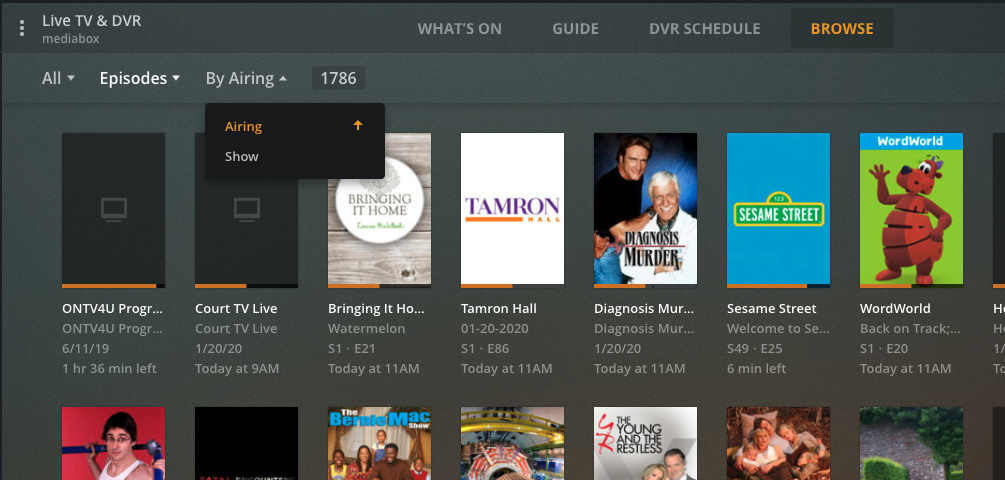The image size is (1005, 480).
Task: Open the WordWorld poster
Action: (x=911, y=208)
